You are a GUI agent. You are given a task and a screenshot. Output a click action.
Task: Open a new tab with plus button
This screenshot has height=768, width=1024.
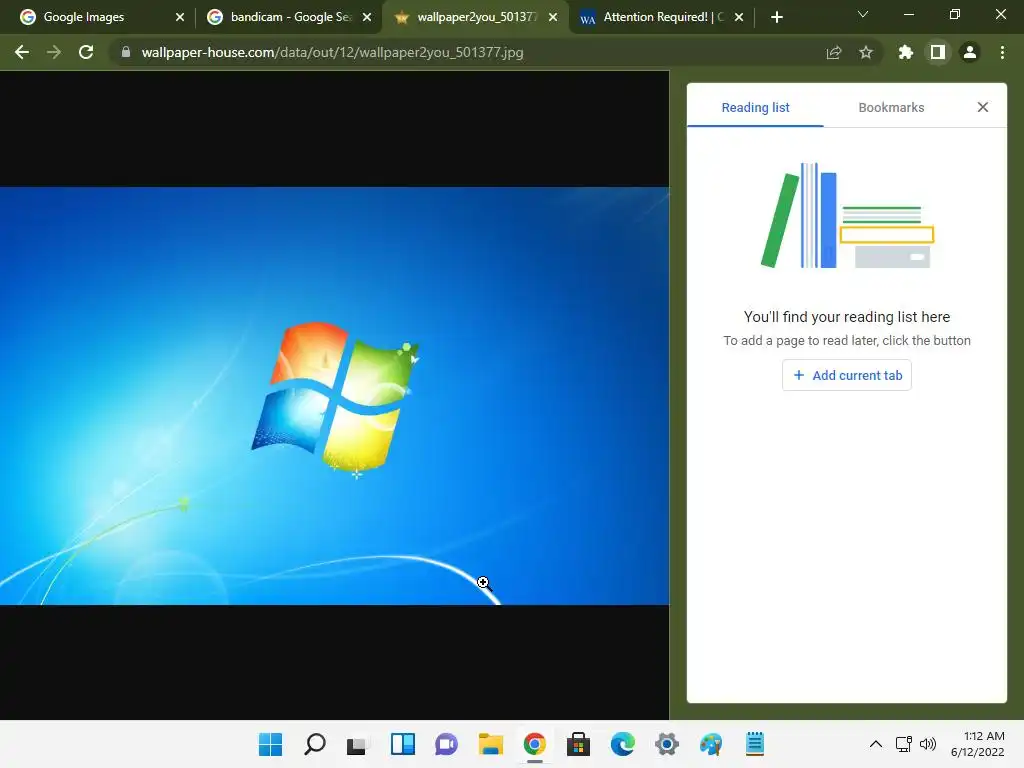point(776,17)
